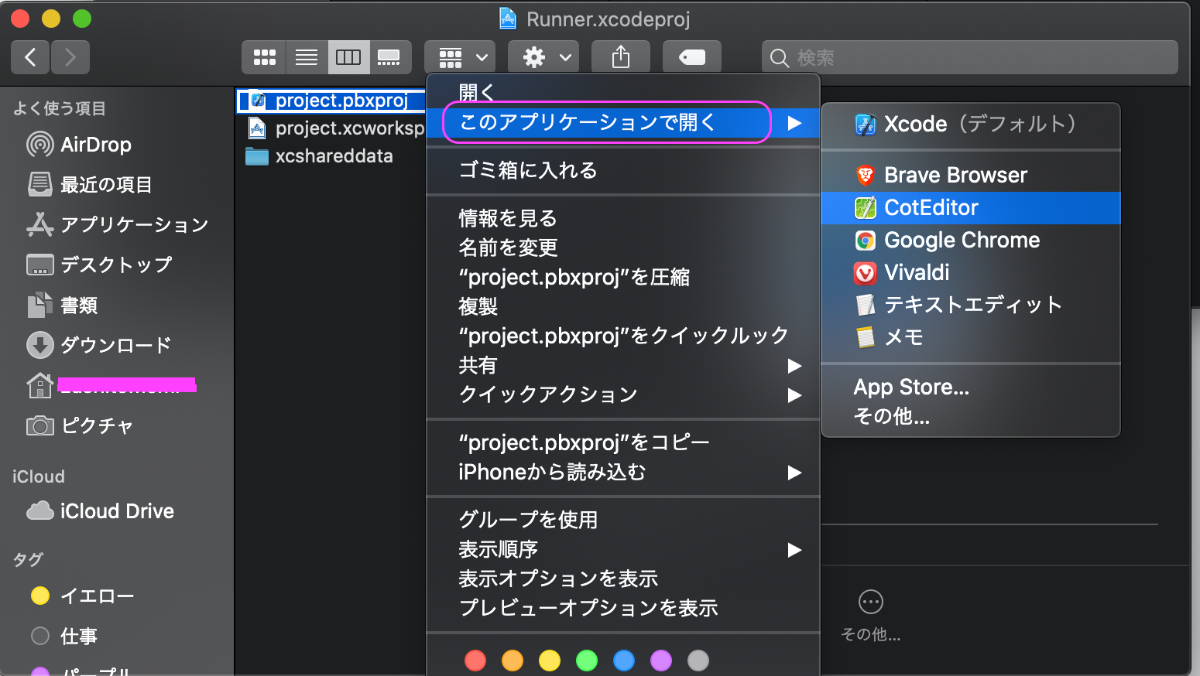Viewport: 1200px width, 676px height.
Task: Apply the blue tag color
Action: 623,660
